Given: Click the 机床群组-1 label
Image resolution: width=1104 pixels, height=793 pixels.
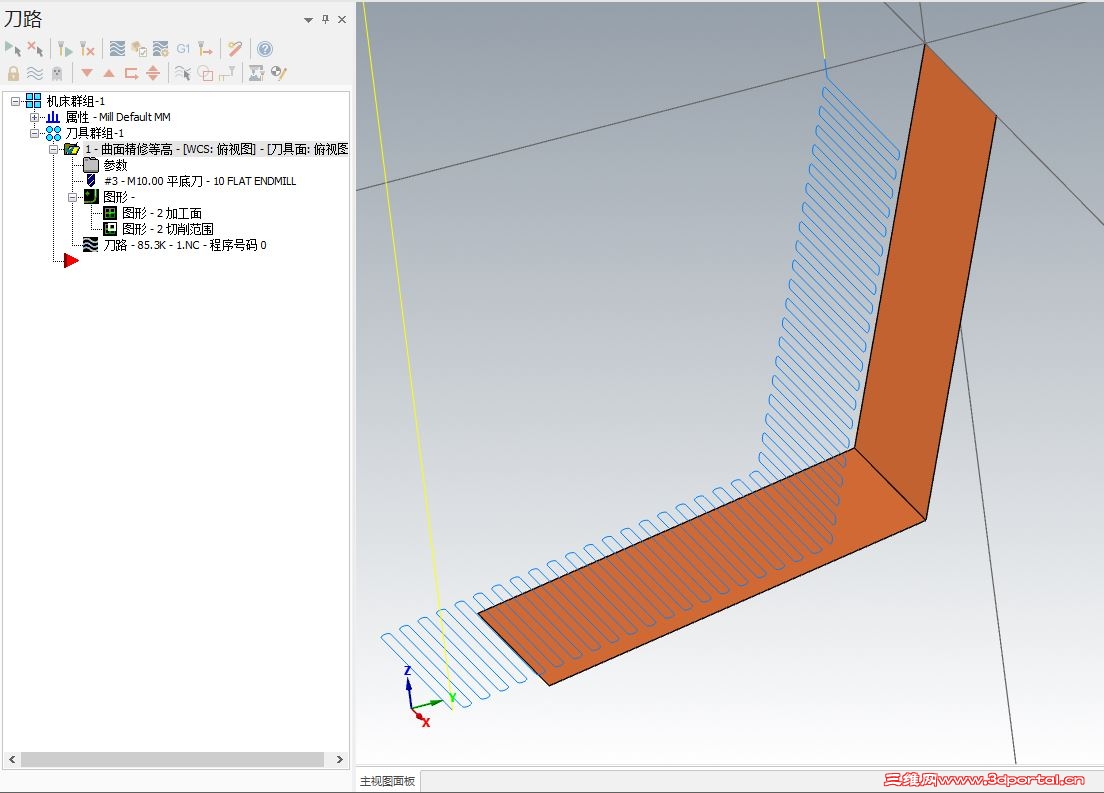Looking at the screenshot, I should pos(75,101).
